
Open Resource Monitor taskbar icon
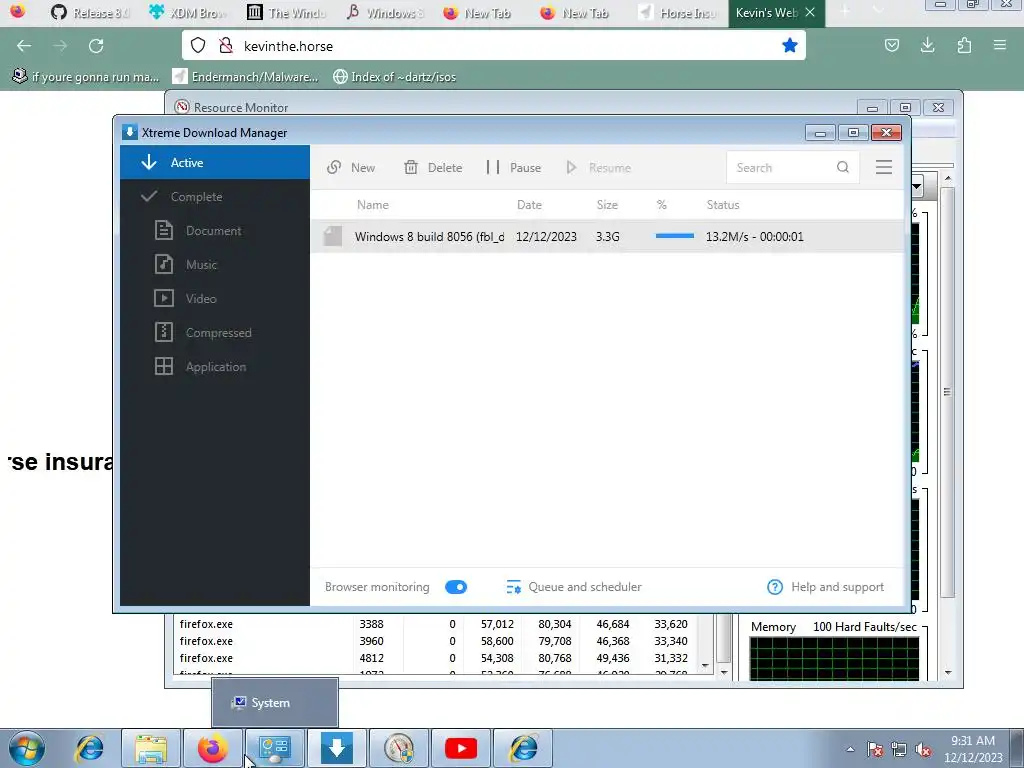tap(399, 748)
